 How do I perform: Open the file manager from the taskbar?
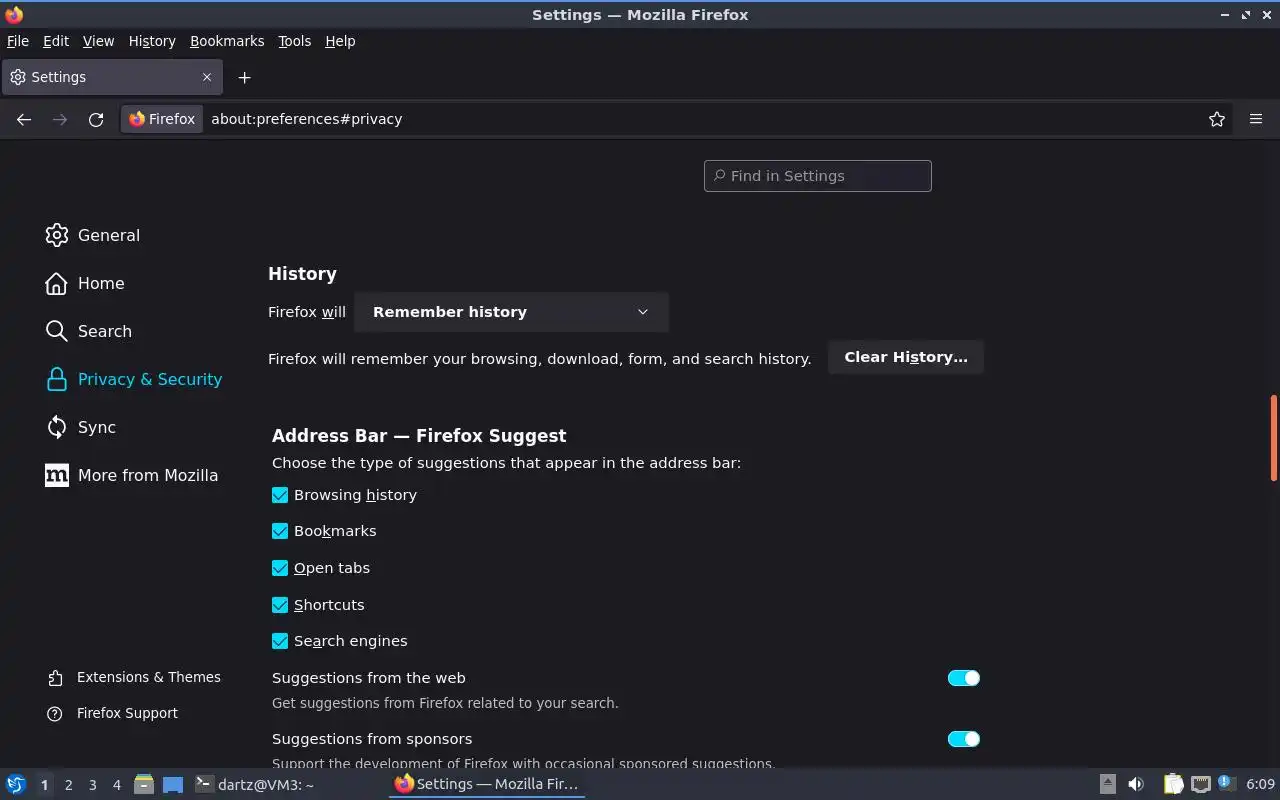[143, 784]
